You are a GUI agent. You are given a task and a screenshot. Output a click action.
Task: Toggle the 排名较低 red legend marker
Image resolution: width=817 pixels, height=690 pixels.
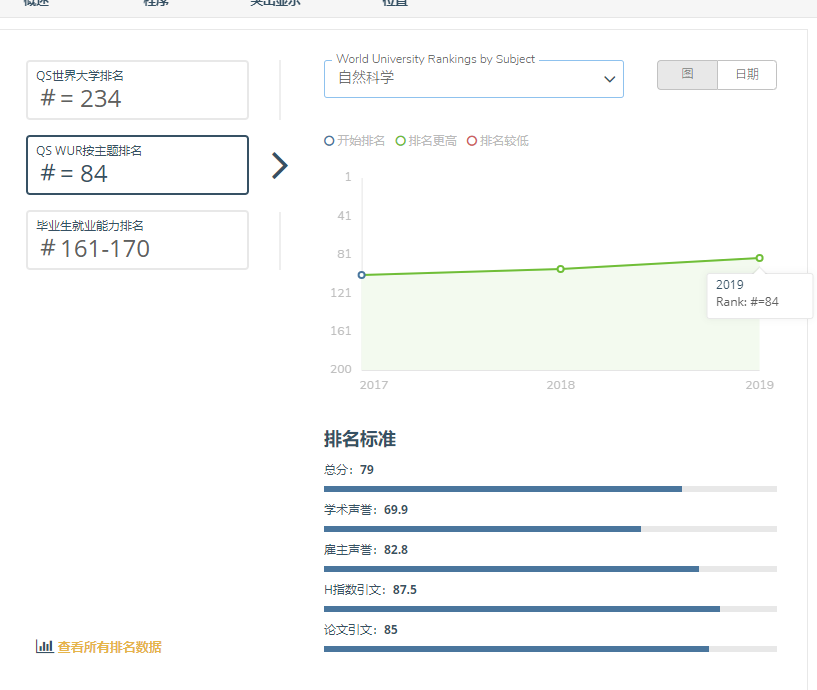click(472, 141)
